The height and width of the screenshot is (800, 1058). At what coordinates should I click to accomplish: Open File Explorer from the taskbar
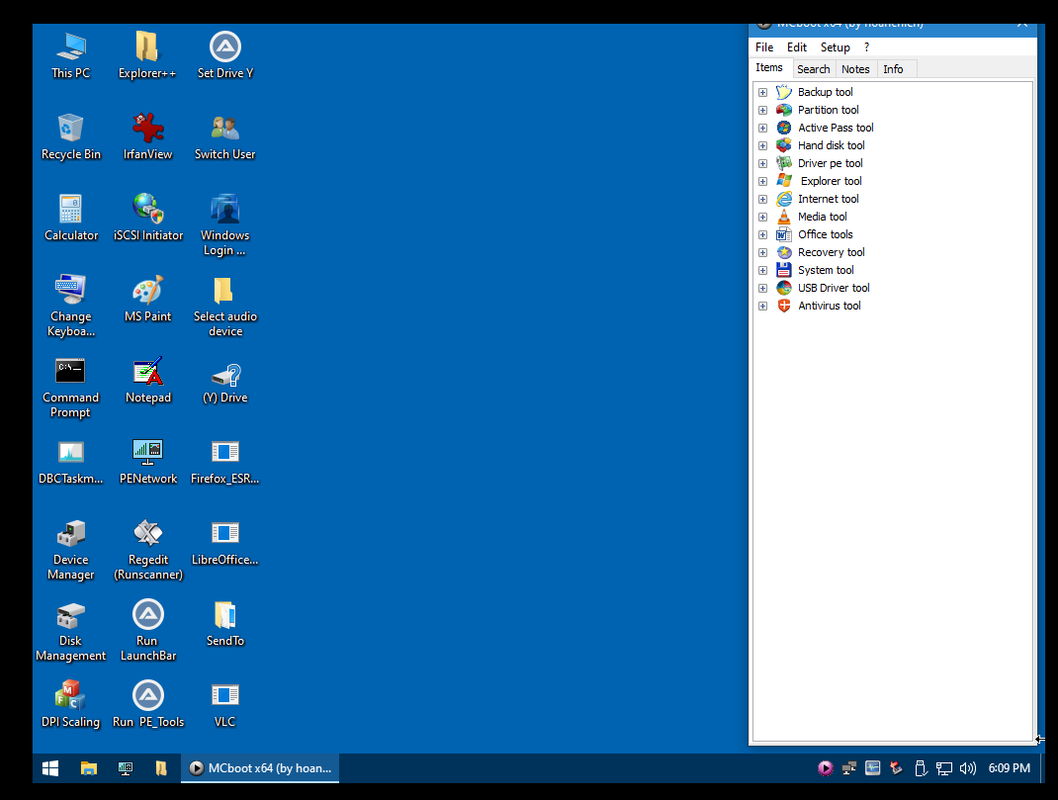(x=88, y=768)
